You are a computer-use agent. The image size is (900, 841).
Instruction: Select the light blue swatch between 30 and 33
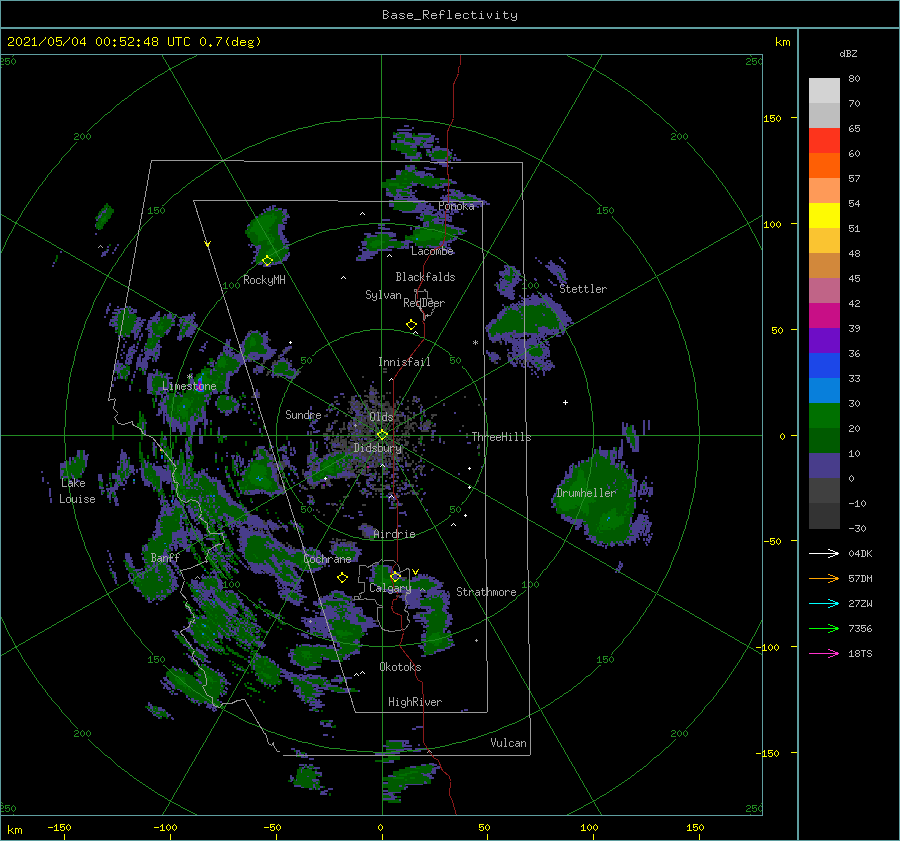point(824,391)
